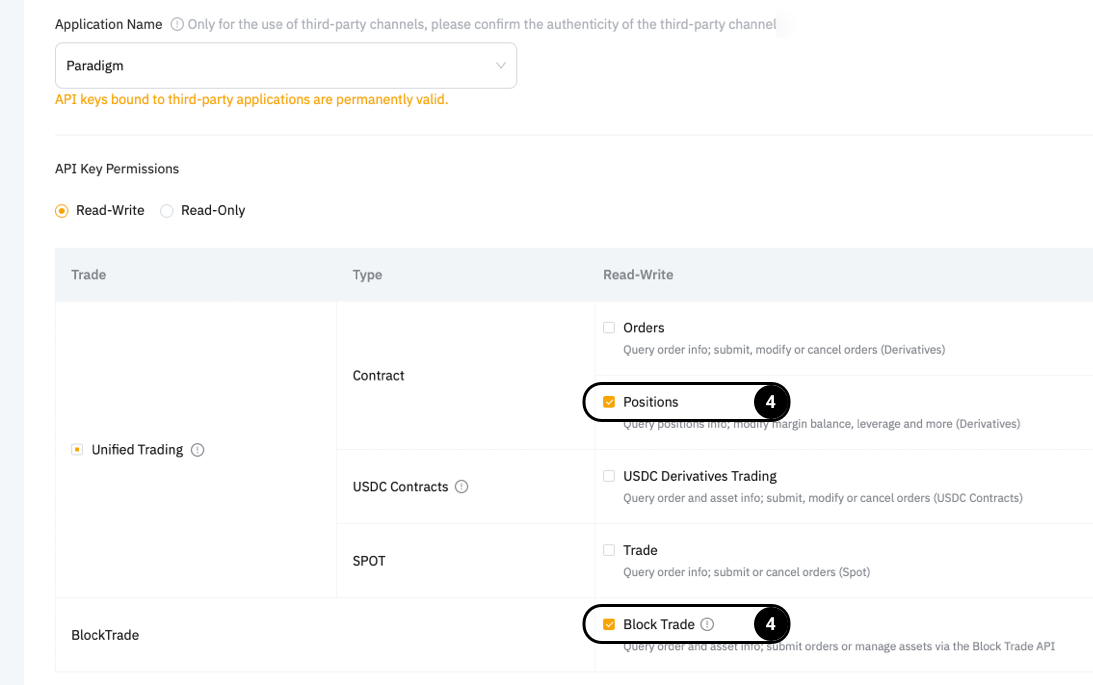Select the Read-Write permission radio button

(62, 211)
